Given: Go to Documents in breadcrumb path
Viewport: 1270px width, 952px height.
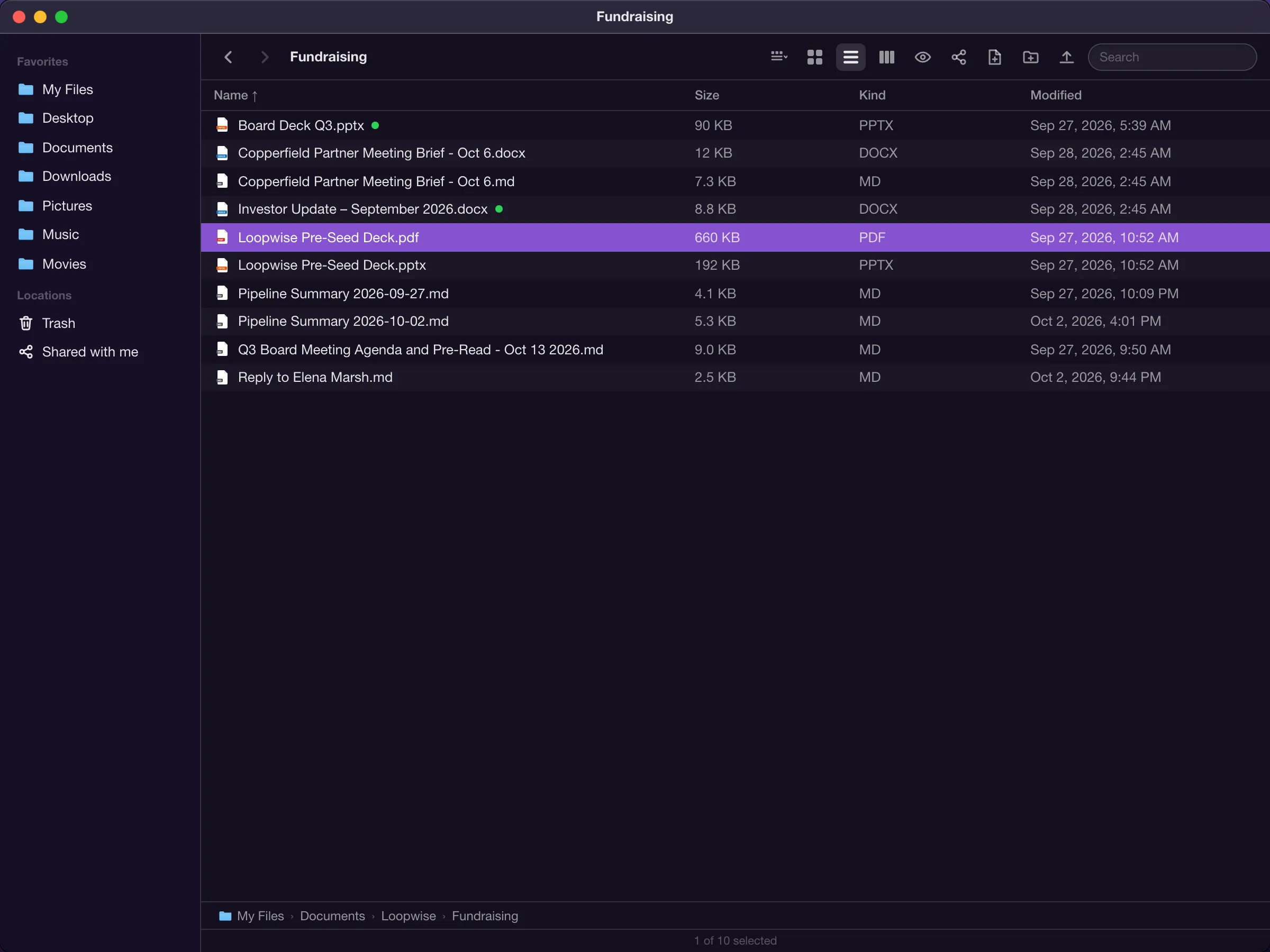Looking at the screenshot, I should pos(332,916).
